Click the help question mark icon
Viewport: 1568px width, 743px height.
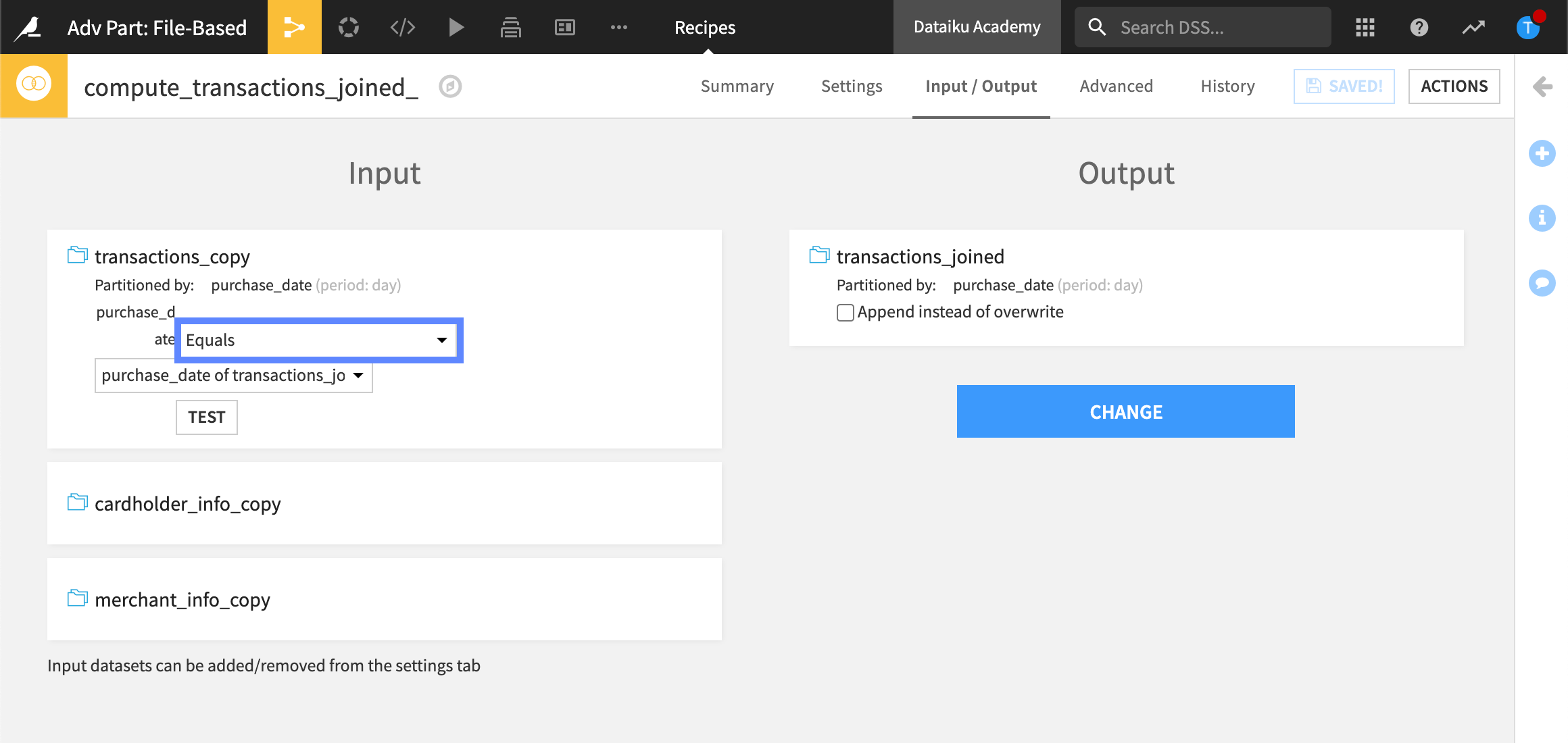(1419, 27)
